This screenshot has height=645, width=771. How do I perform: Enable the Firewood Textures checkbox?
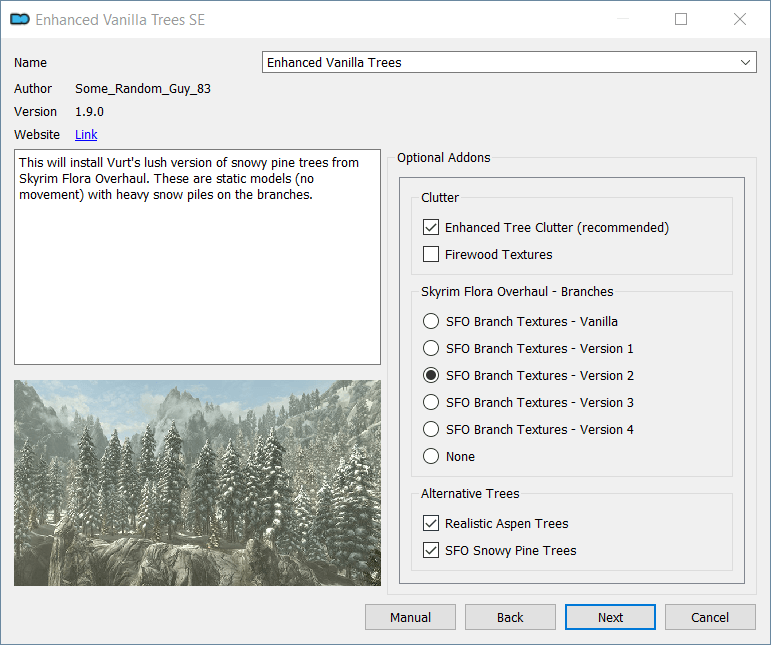[431, 254]
